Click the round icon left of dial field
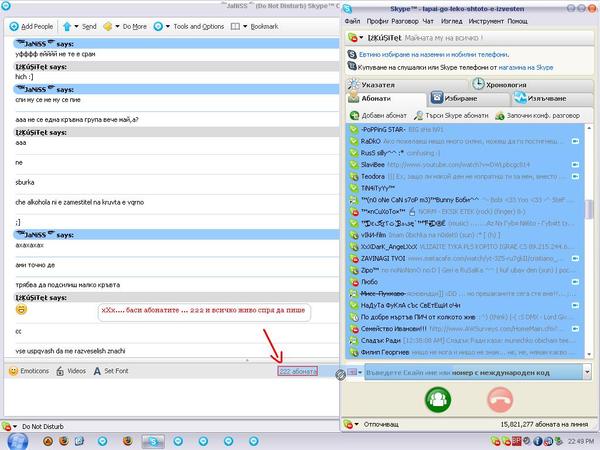Screen dimensions: 600x450 [x=341, y=375]
